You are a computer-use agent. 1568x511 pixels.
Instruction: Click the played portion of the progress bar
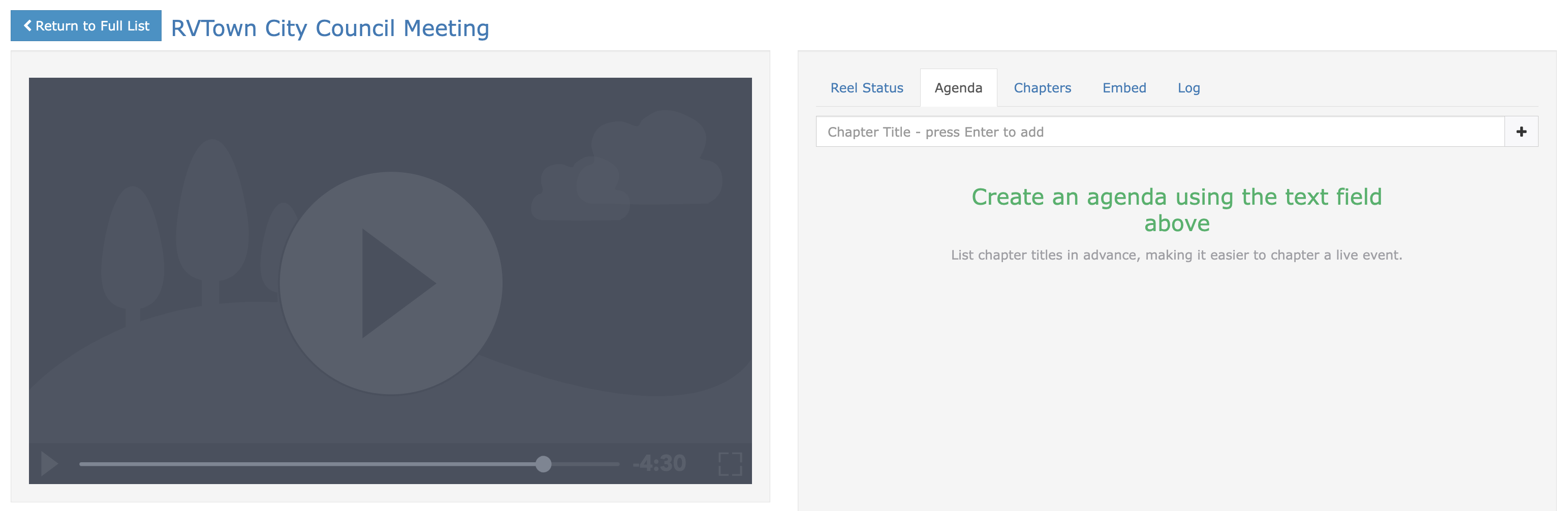(304, 464)
